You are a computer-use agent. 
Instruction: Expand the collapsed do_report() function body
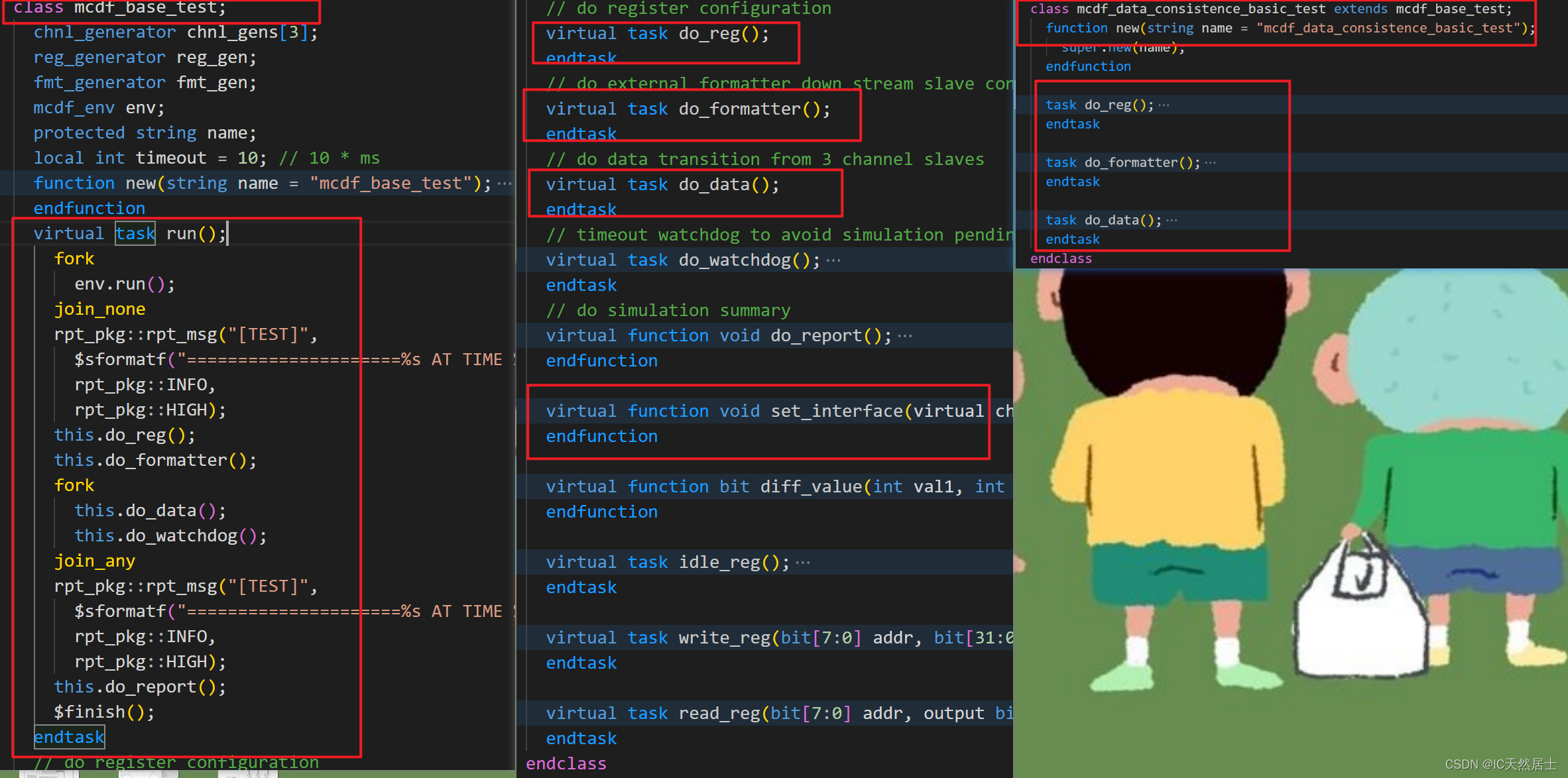pos(906,335)
